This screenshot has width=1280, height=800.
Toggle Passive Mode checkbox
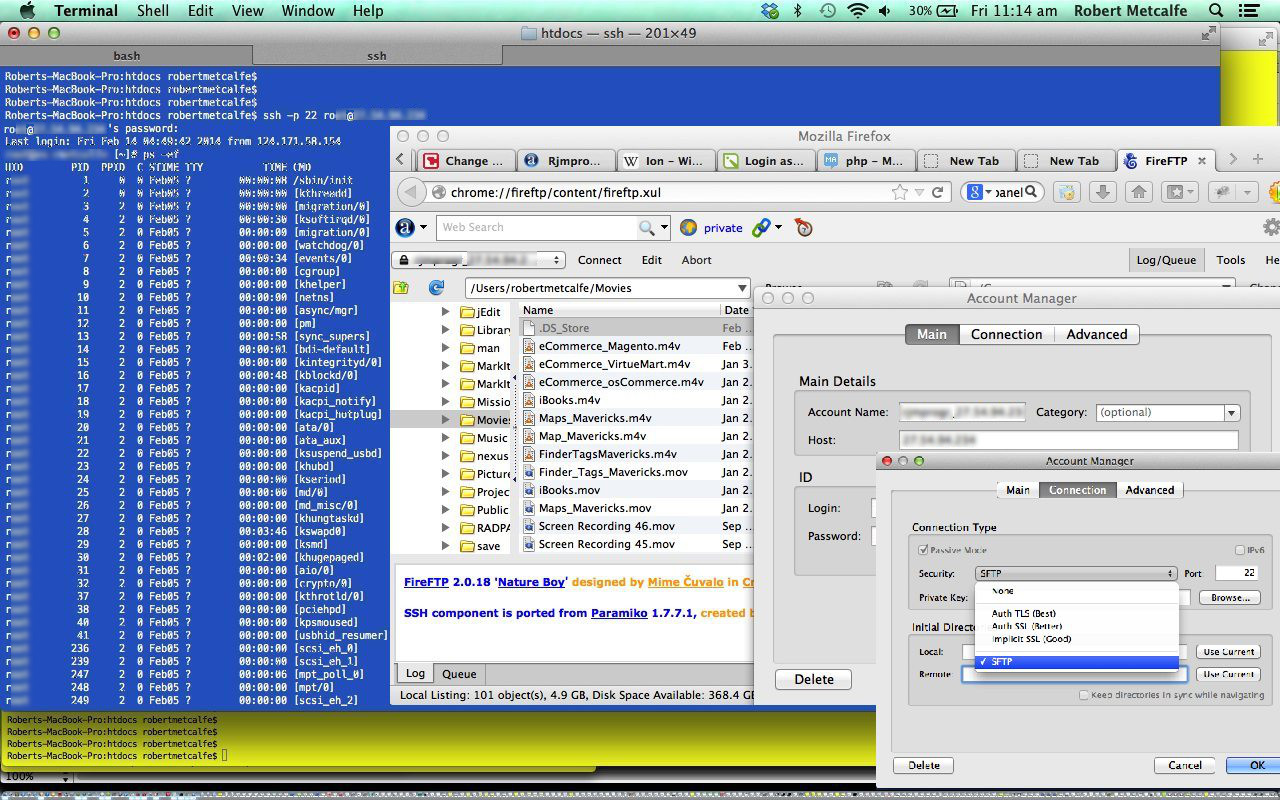924,550
